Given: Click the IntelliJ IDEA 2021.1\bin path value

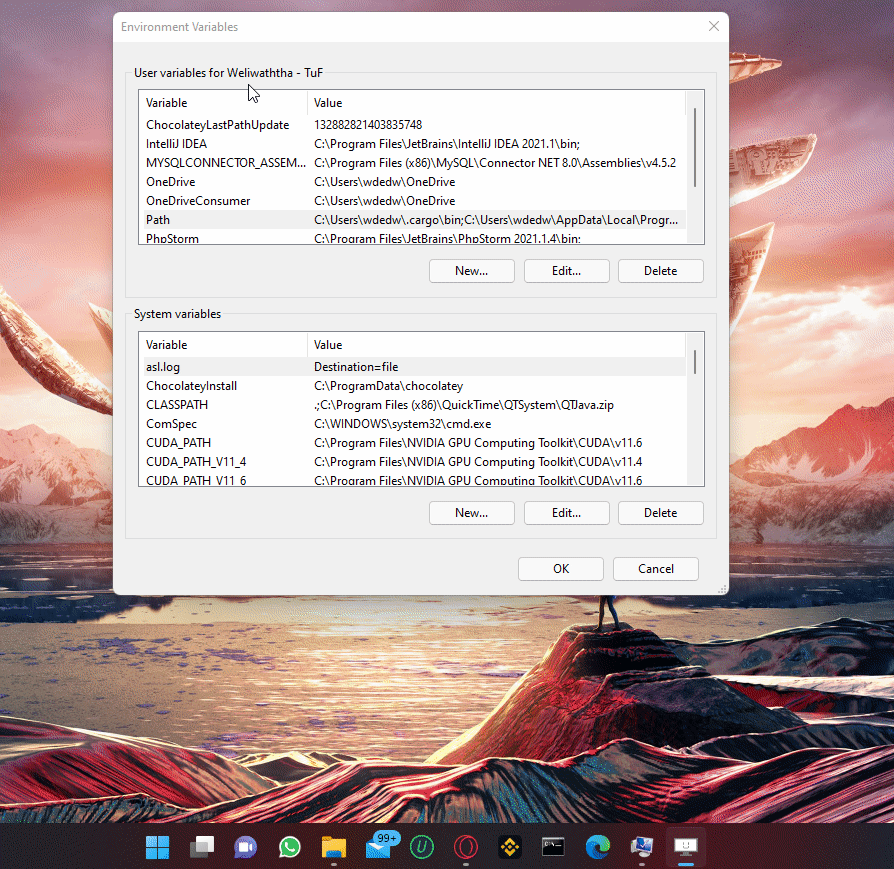Looking at the screenshot, I should (x=447, y=144).
